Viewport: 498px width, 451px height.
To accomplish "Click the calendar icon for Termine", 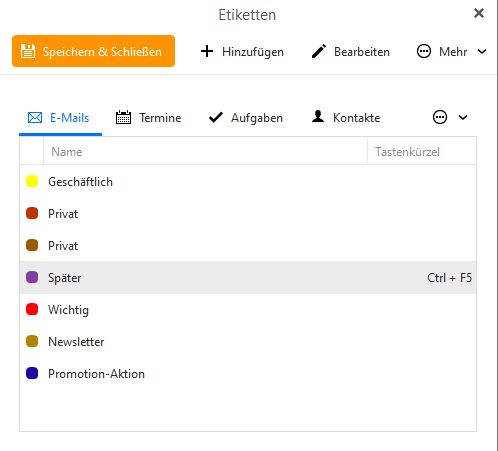I will 123,117.
